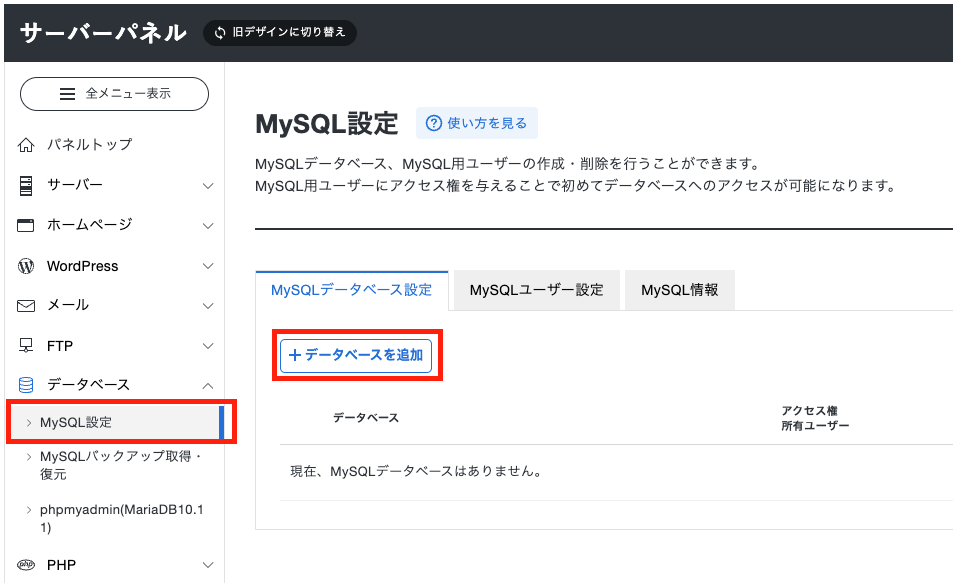The height and width of the screenshot is (583, 953).
Task: Expand the FTP menu chevron
Action: 208,346
